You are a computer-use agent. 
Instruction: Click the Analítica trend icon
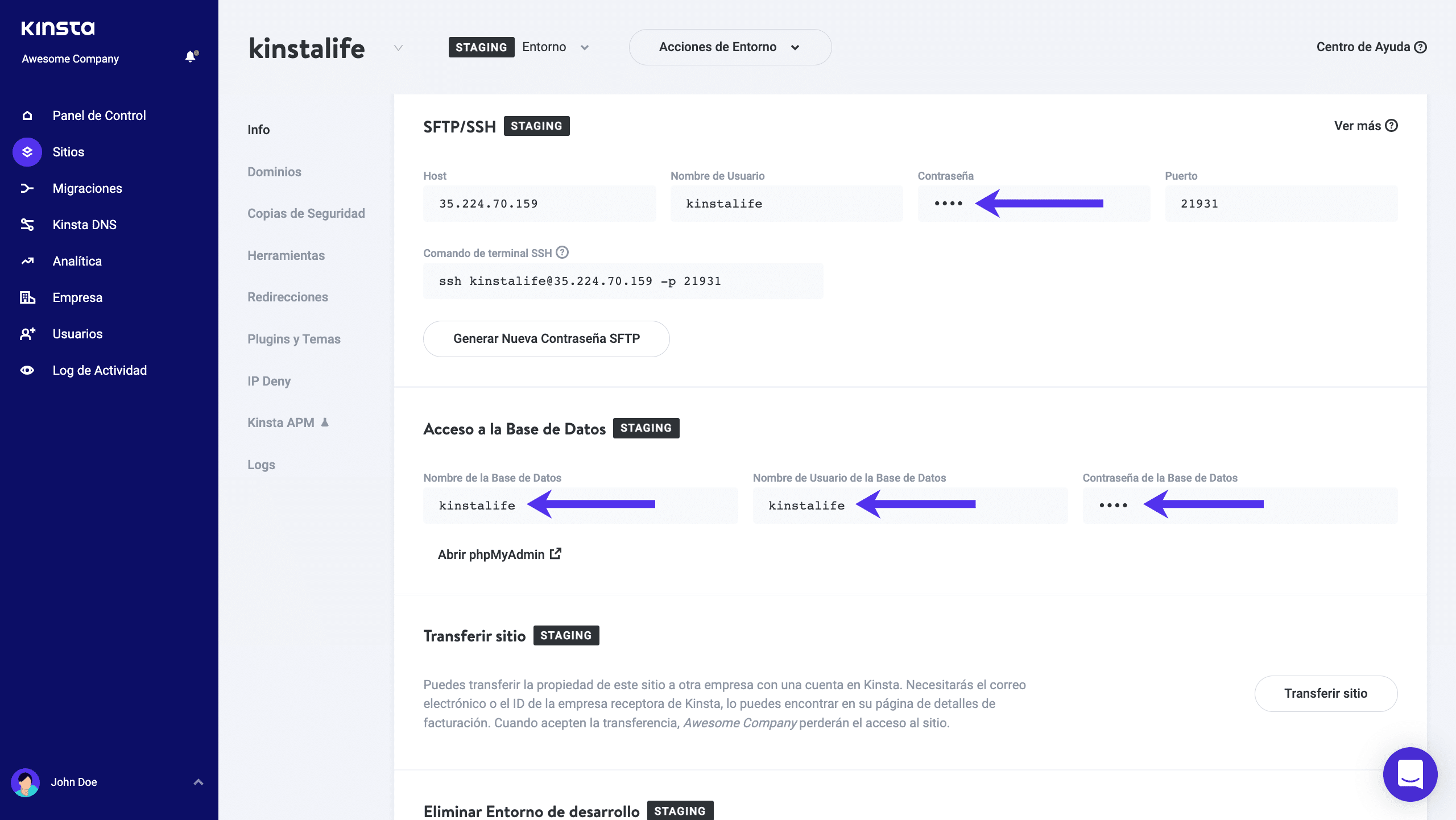tap(27, 261)
